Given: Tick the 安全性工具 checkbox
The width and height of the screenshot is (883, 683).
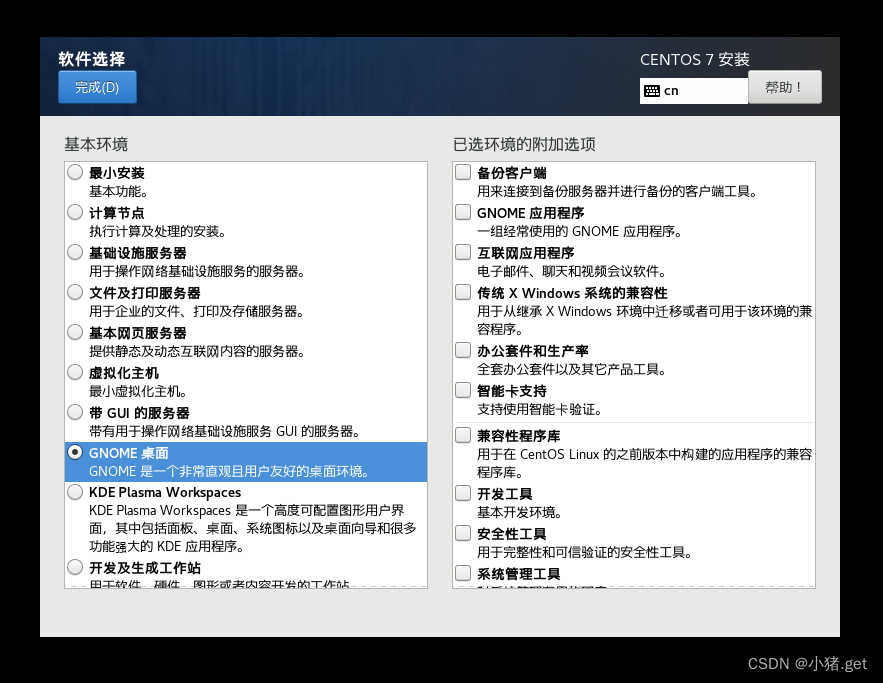Looking at the screenshot, I should pos(463,533).
